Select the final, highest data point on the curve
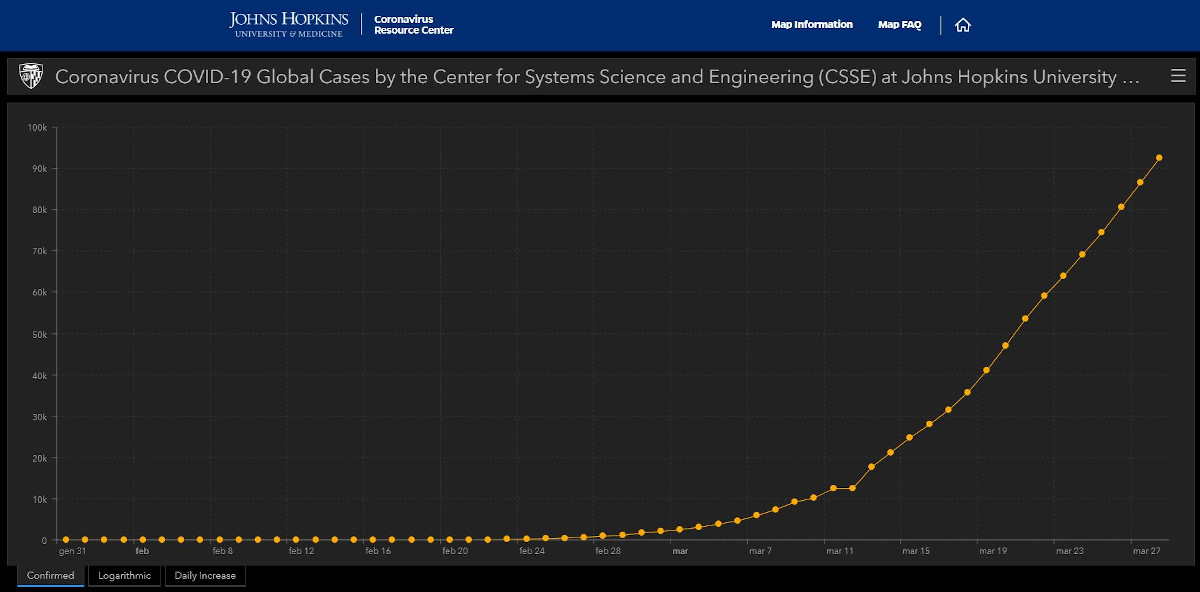 pyautogui.click(x=1159, y=157)
